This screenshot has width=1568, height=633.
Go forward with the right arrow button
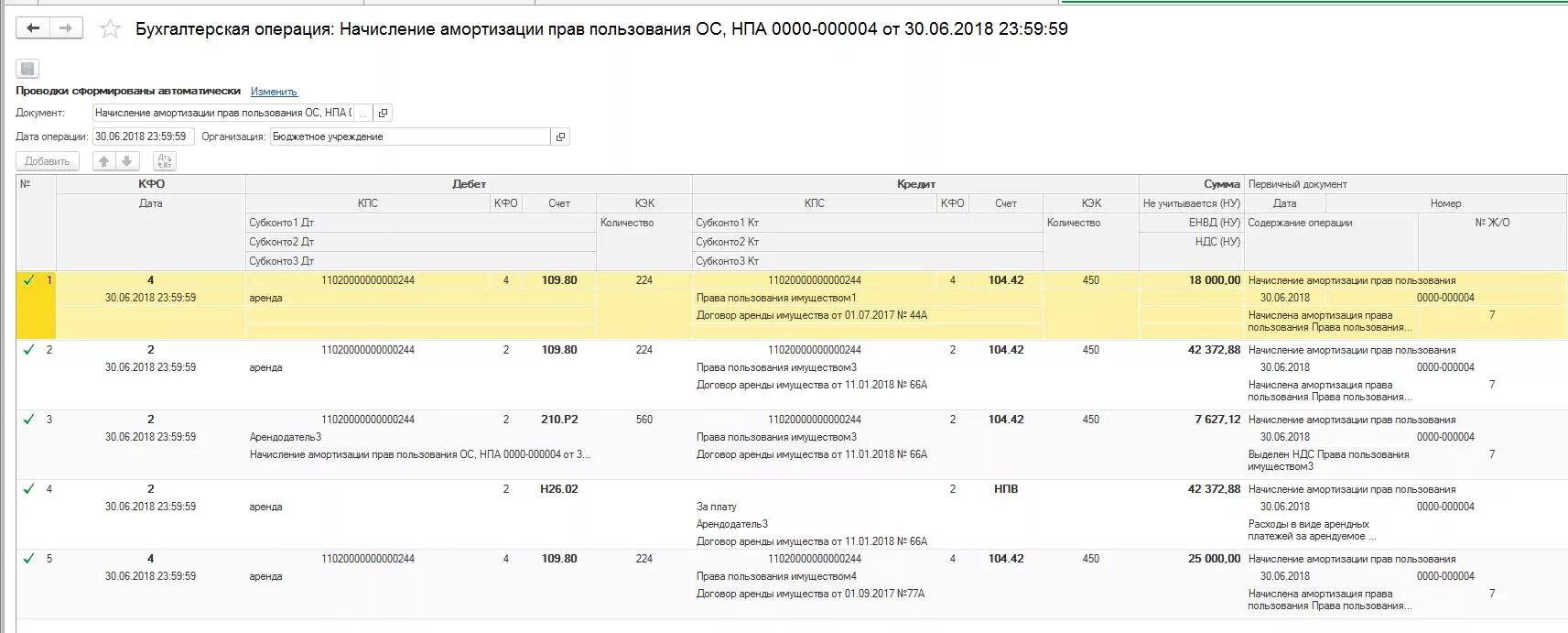[66, 28]
